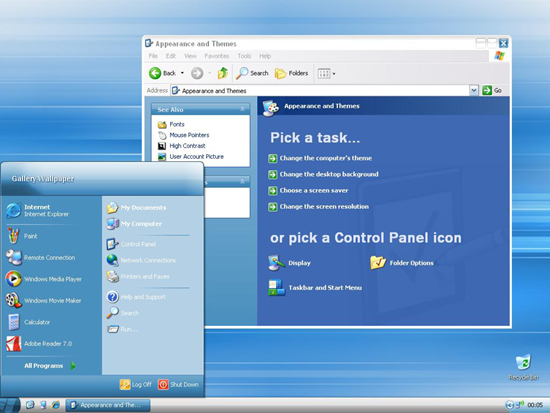Expand hidden tray icons arrow

pos(509,405)
